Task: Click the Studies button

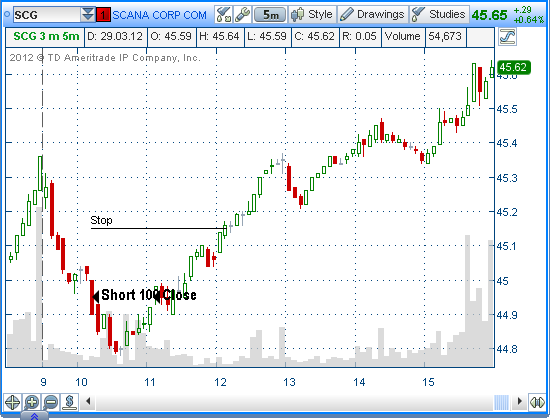Action: click(439, 15)
